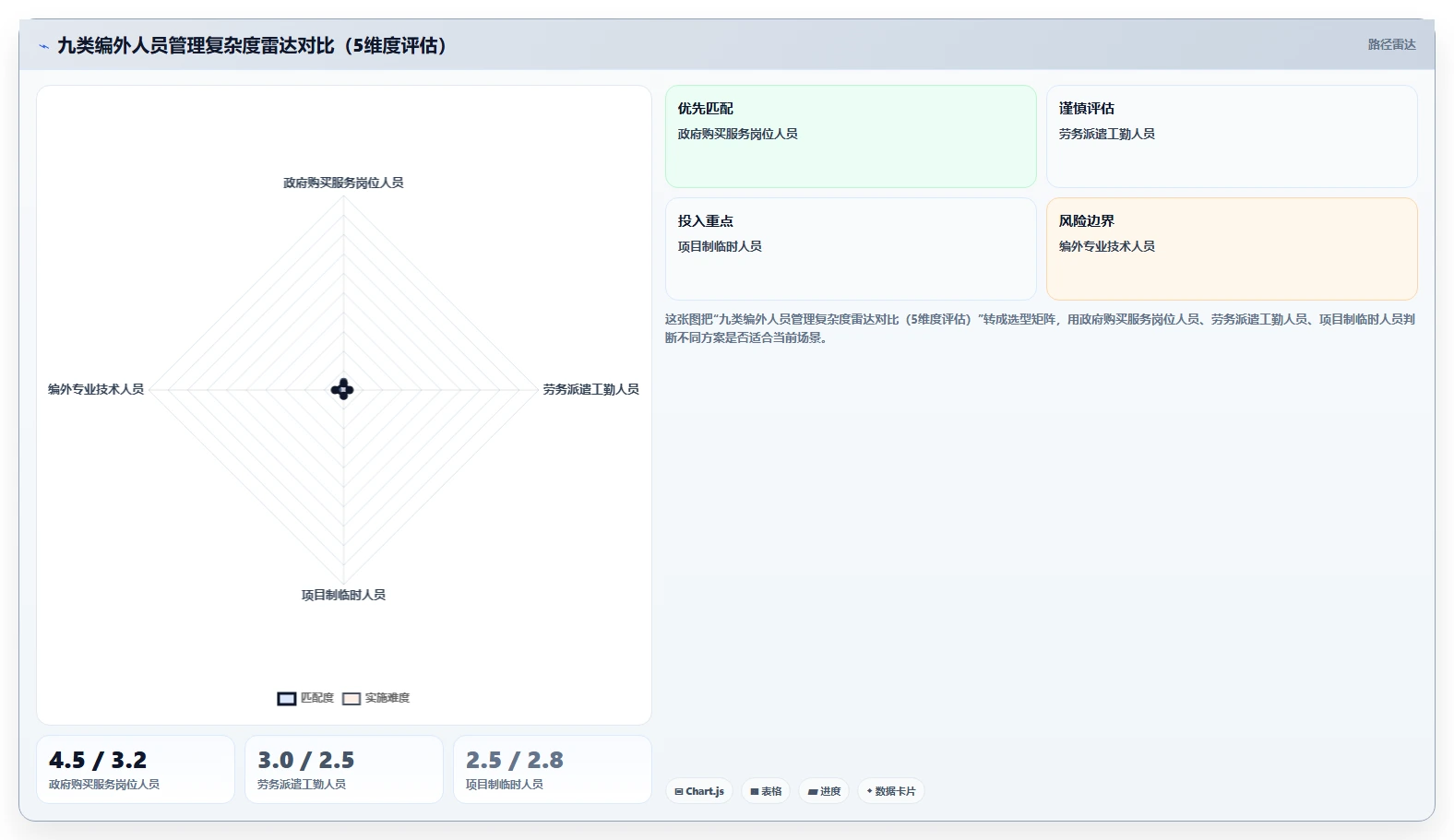Image resolution: width=1454 pixels, height=840 pixels.
Task: Click the 路径雷达 label in the header
Action: click(x=1391, y=44)
